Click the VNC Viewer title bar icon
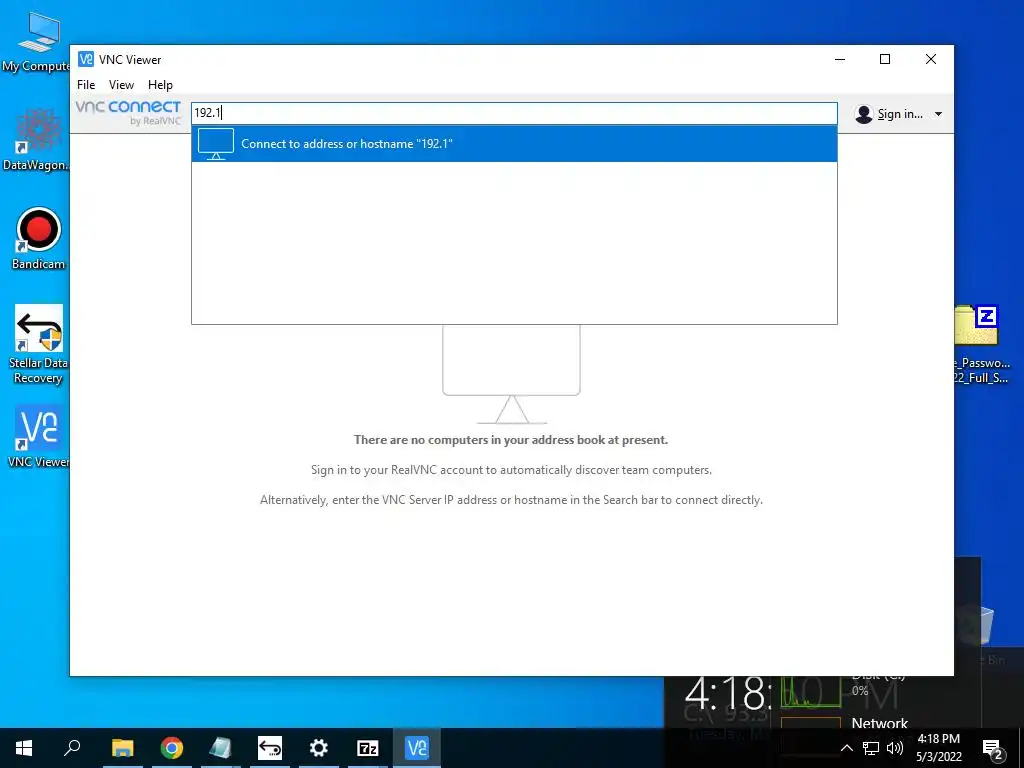Screen dimensions: 1024x768 tap(86, 59)
